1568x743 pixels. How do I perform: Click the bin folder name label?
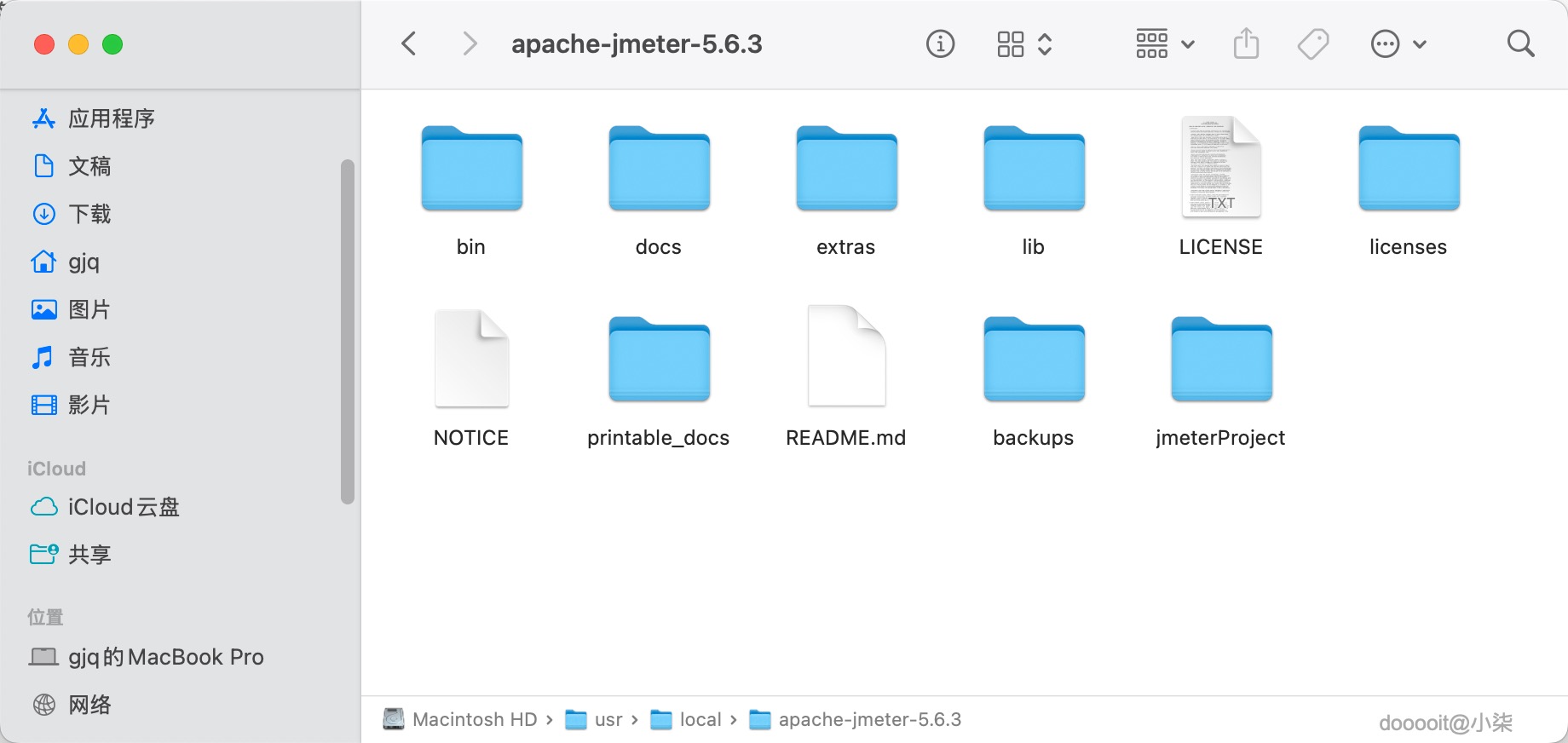click(x=471, y=247)
